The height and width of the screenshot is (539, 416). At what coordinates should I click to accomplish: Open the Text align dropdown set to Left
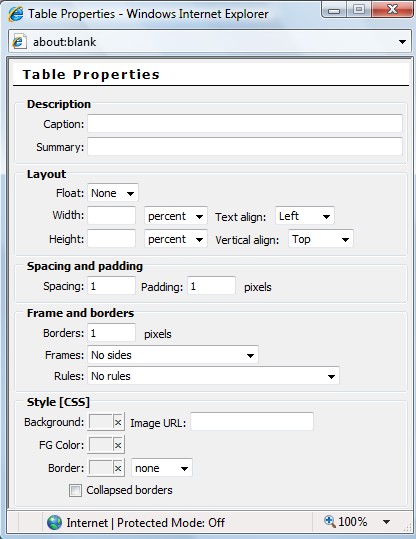(305, 216)
